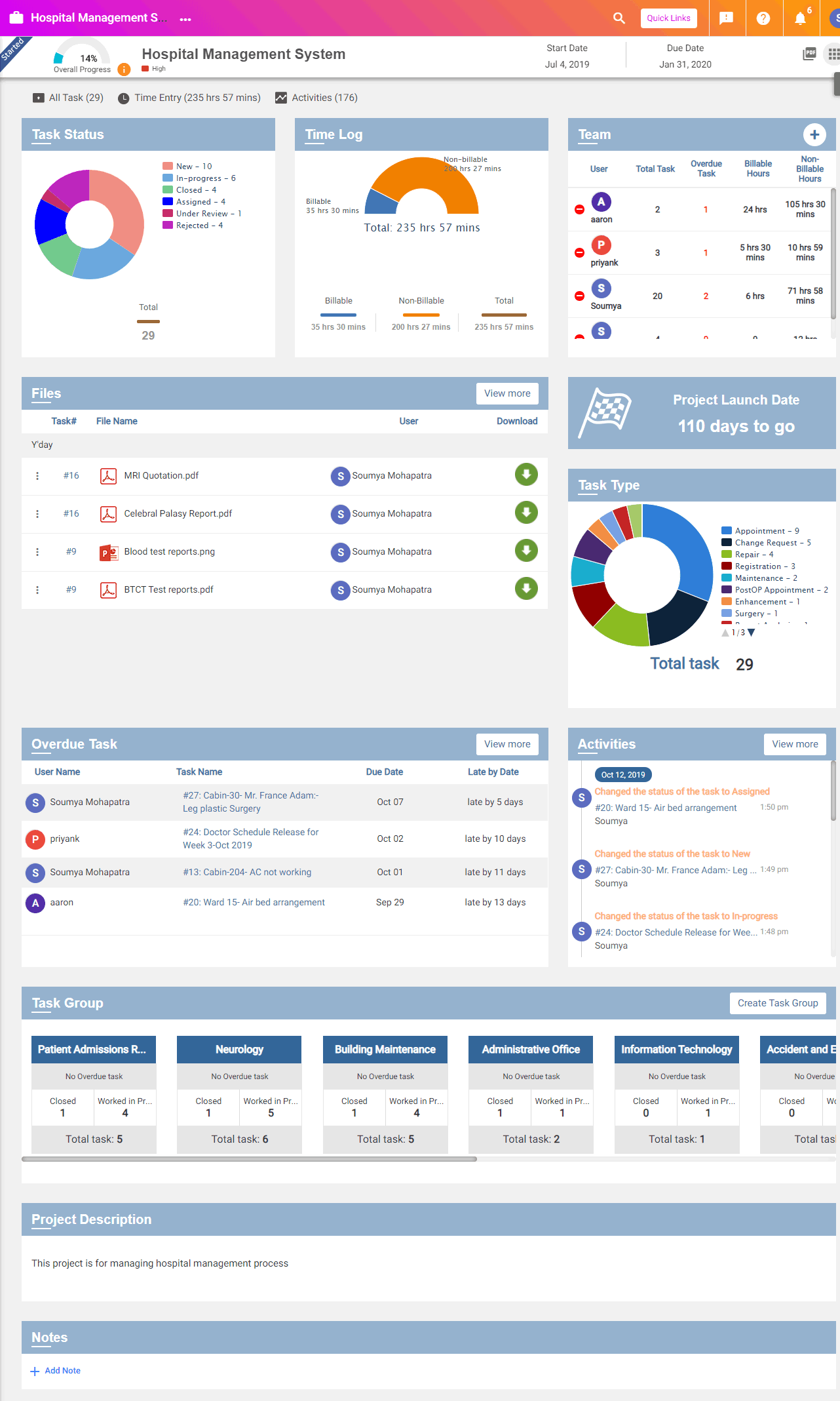Viewport: 840px width, 1401px height.
Task: Open the feedback chat icon in header
Action: point(726,18)
